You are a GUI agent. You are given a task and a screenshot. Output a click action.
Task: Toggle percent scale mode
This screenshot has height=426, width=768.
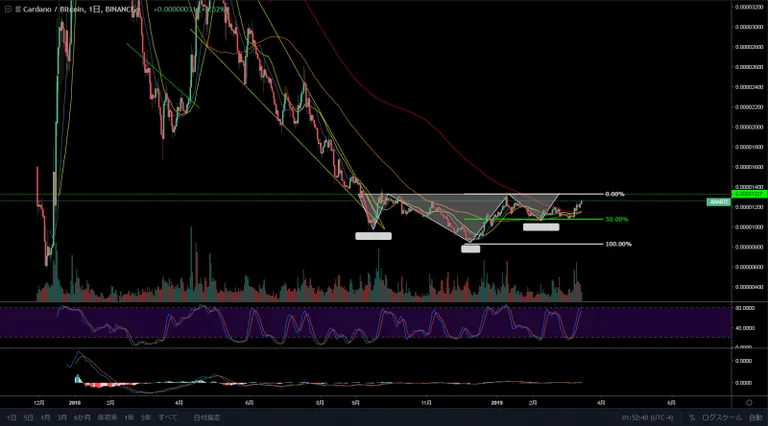point(692,418)
